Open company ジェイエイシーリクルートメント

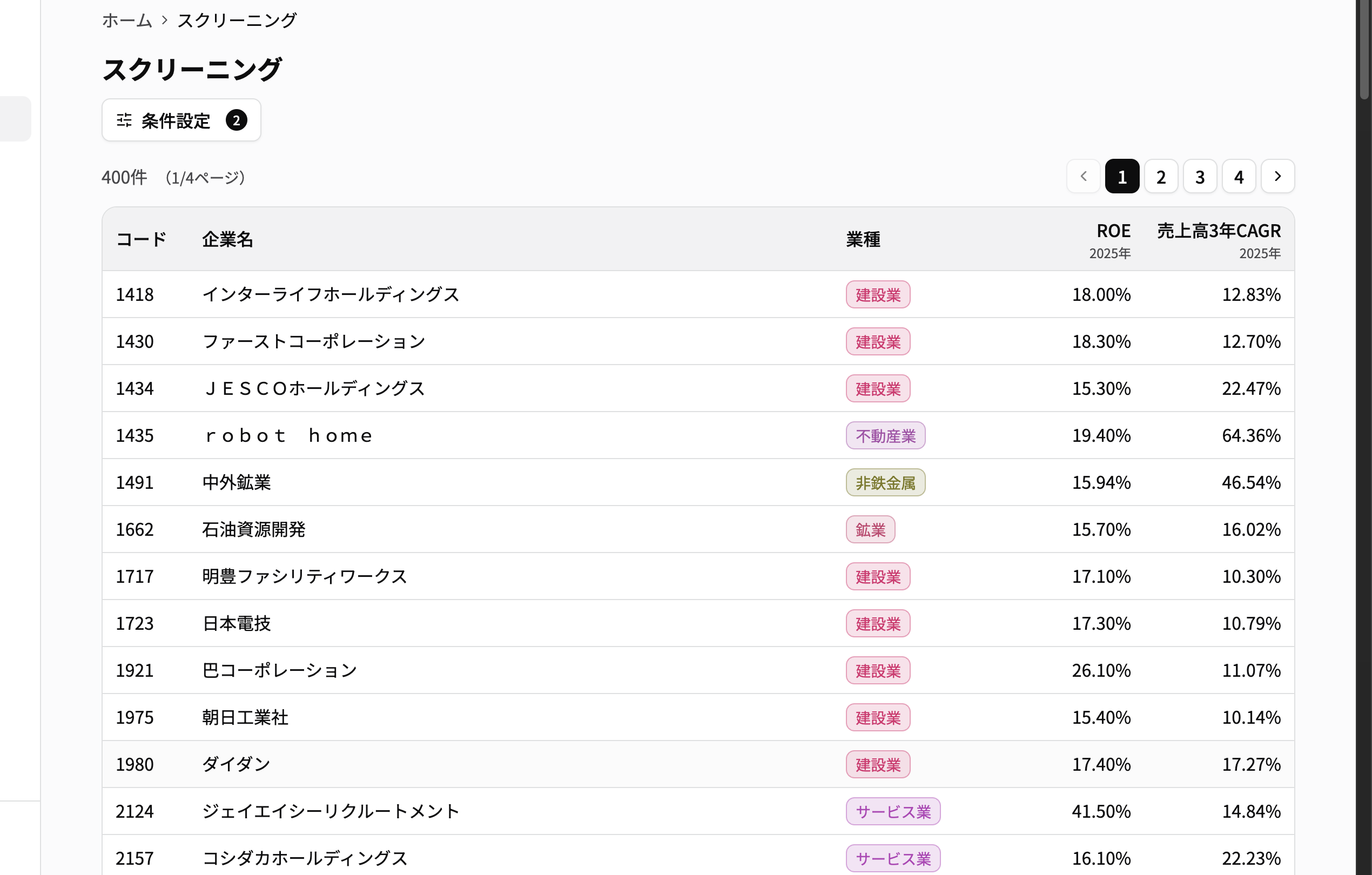[x=331, y=812]
